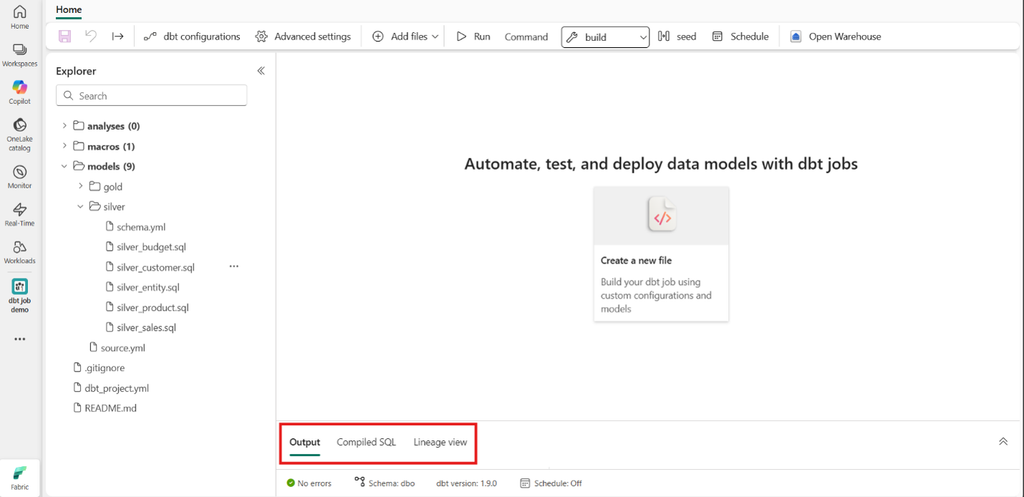Click the Save disk icon
1024x497 pixels.
[65, 37]
